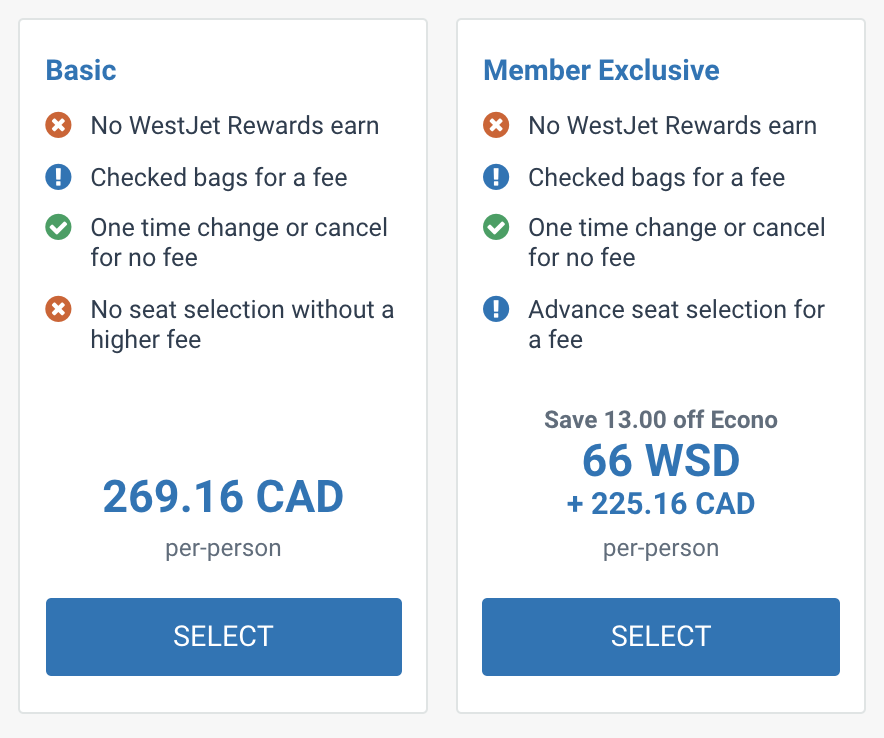Select the Basic fare
Image resolution: width=884 pixels, height=738 pixels.
(224, 637)
